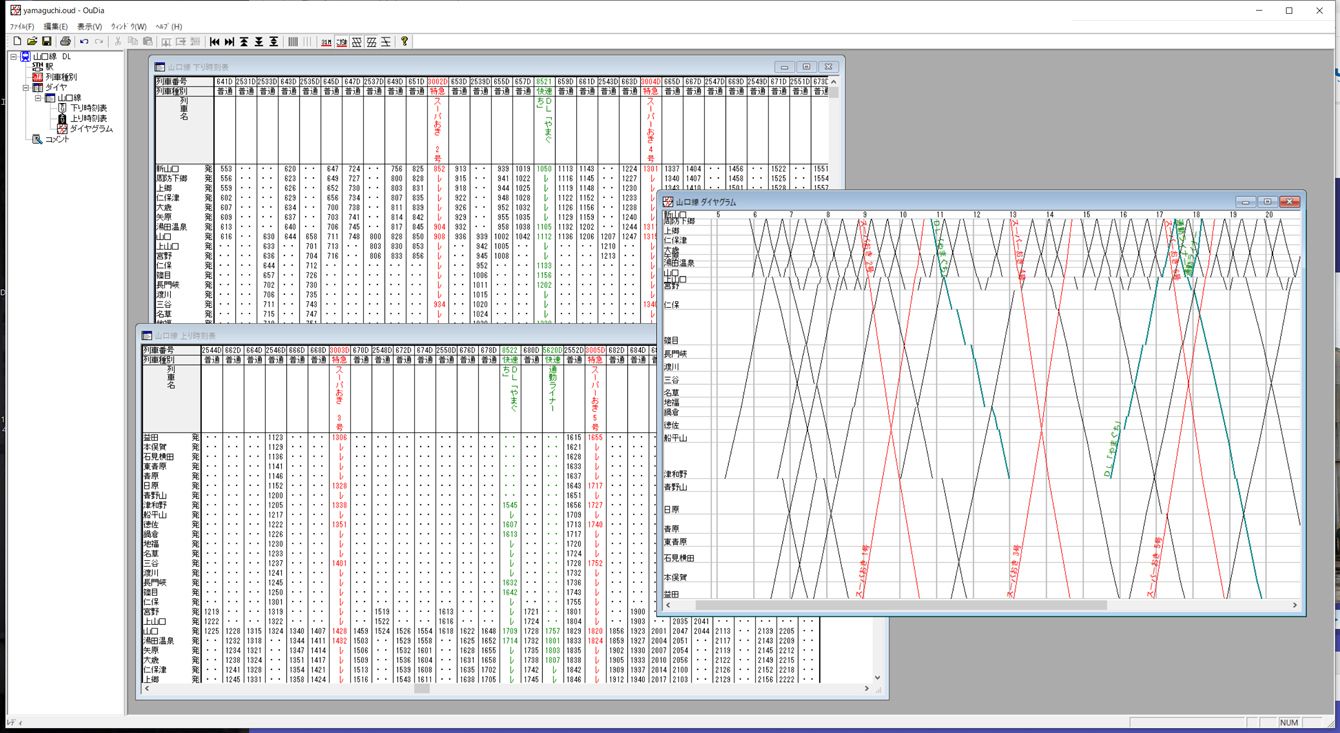Save the timetable with the floppy icon
The image size is (1340, 733).
tap(46, 41)
